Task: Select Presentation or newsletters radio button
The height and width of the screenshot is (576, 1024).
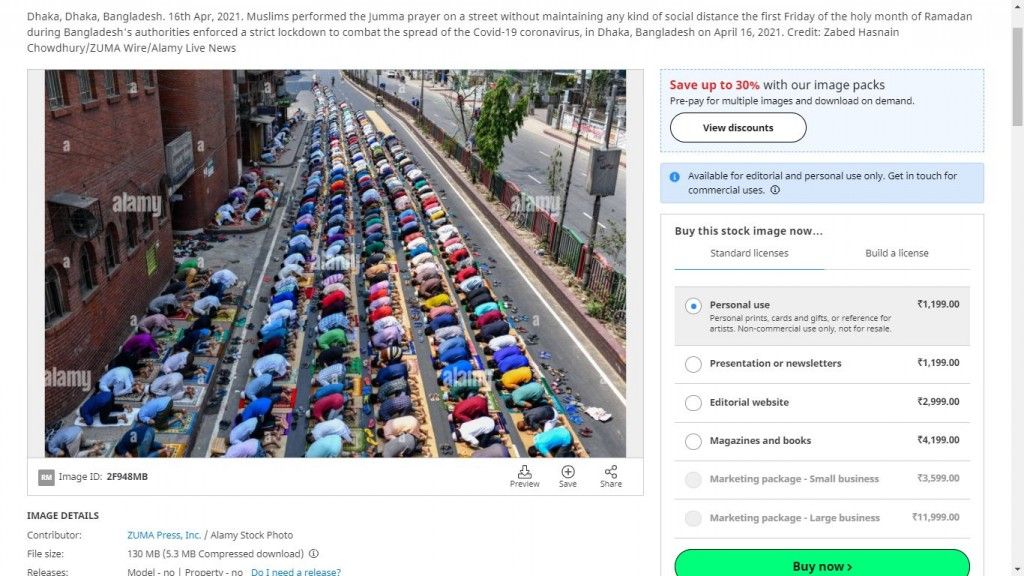Action: (x=694, y=364)
